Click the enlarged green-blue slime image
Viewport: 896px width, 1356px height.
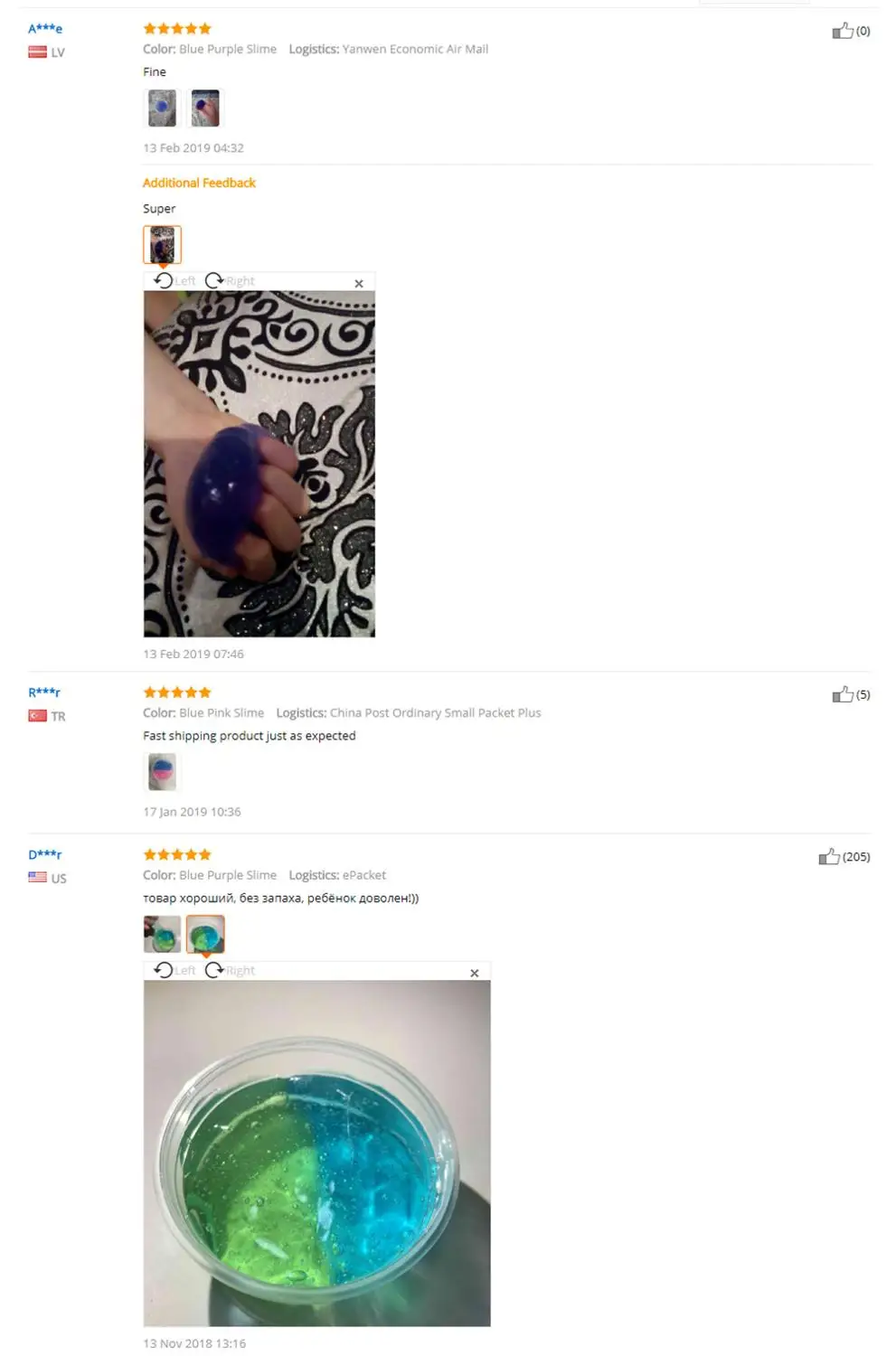click(x=317, y=1154)
